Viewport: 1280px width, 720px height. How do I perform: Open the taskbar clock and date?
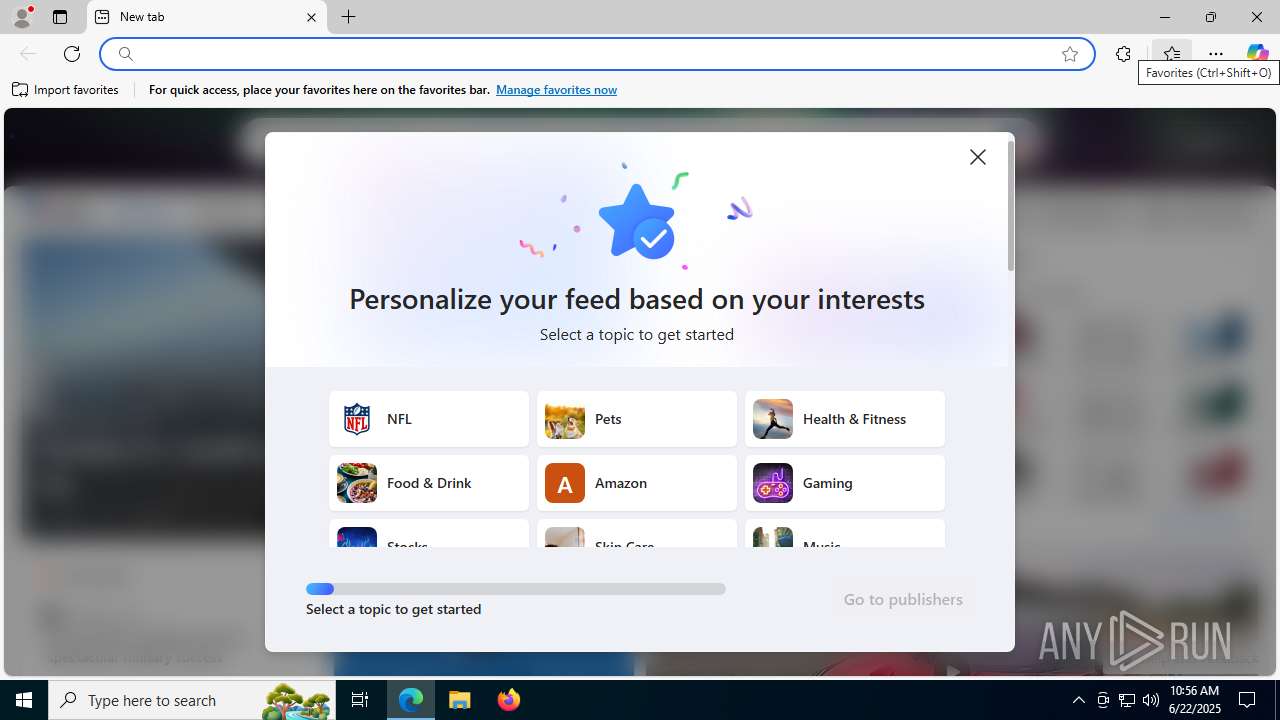click(1195, 700)
